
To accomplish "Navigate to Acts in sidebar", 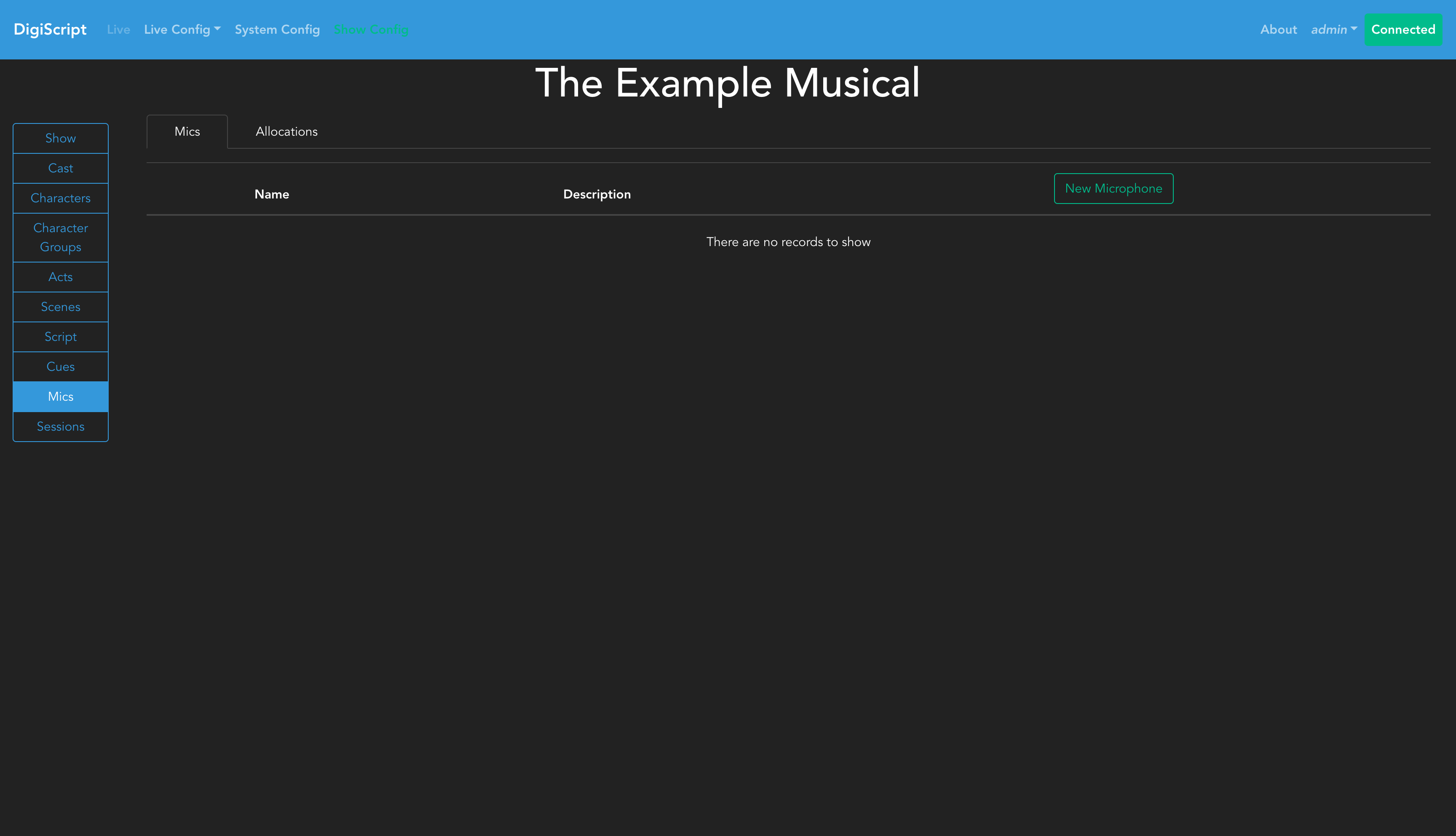I will point(60,277).
